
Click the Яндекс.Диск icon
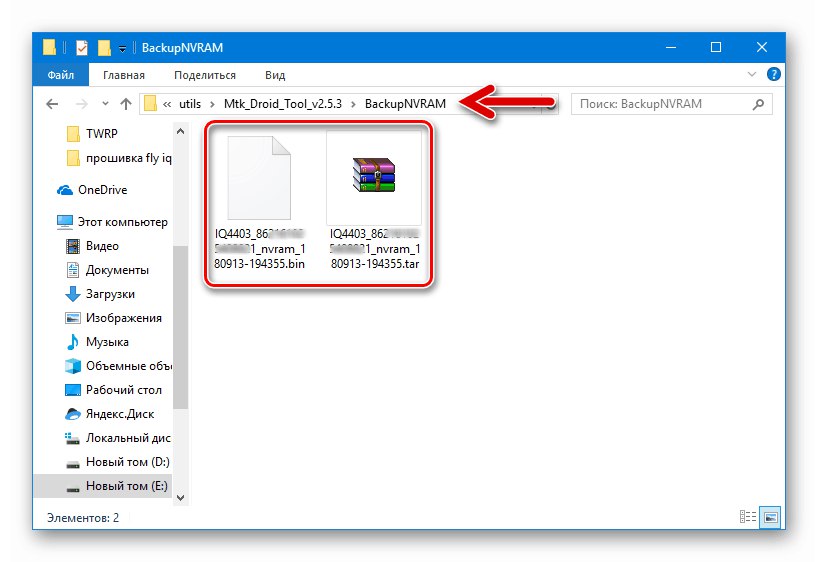[73, 414]
